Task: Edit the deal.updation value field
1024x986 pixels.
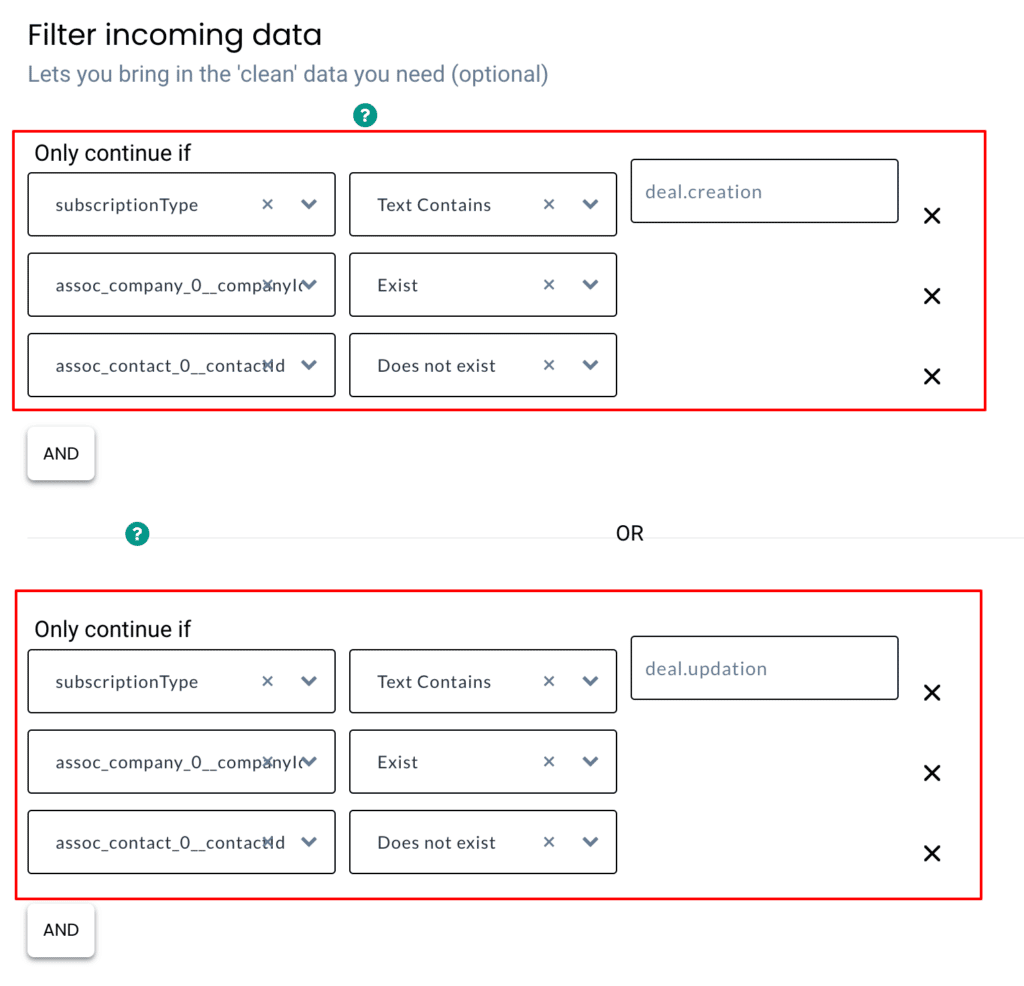Action: click(764, 668)
